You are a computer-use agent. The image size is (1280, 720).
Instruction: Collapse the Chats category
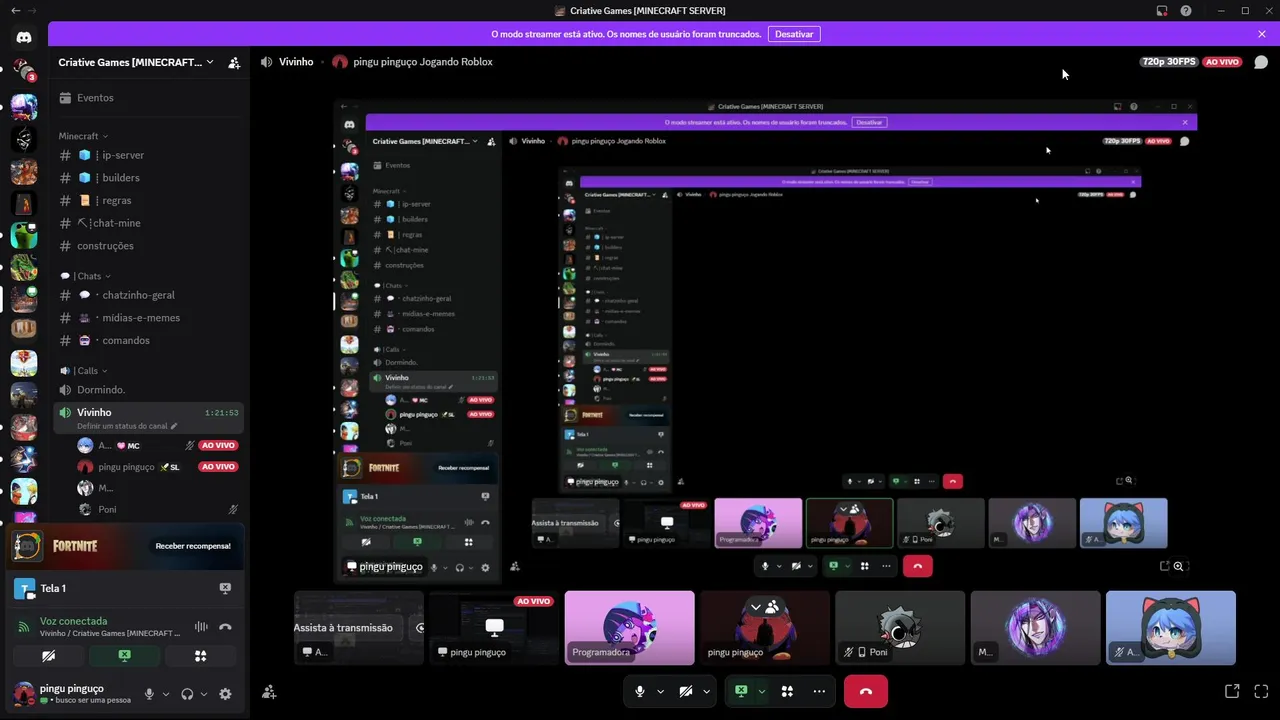85,276
